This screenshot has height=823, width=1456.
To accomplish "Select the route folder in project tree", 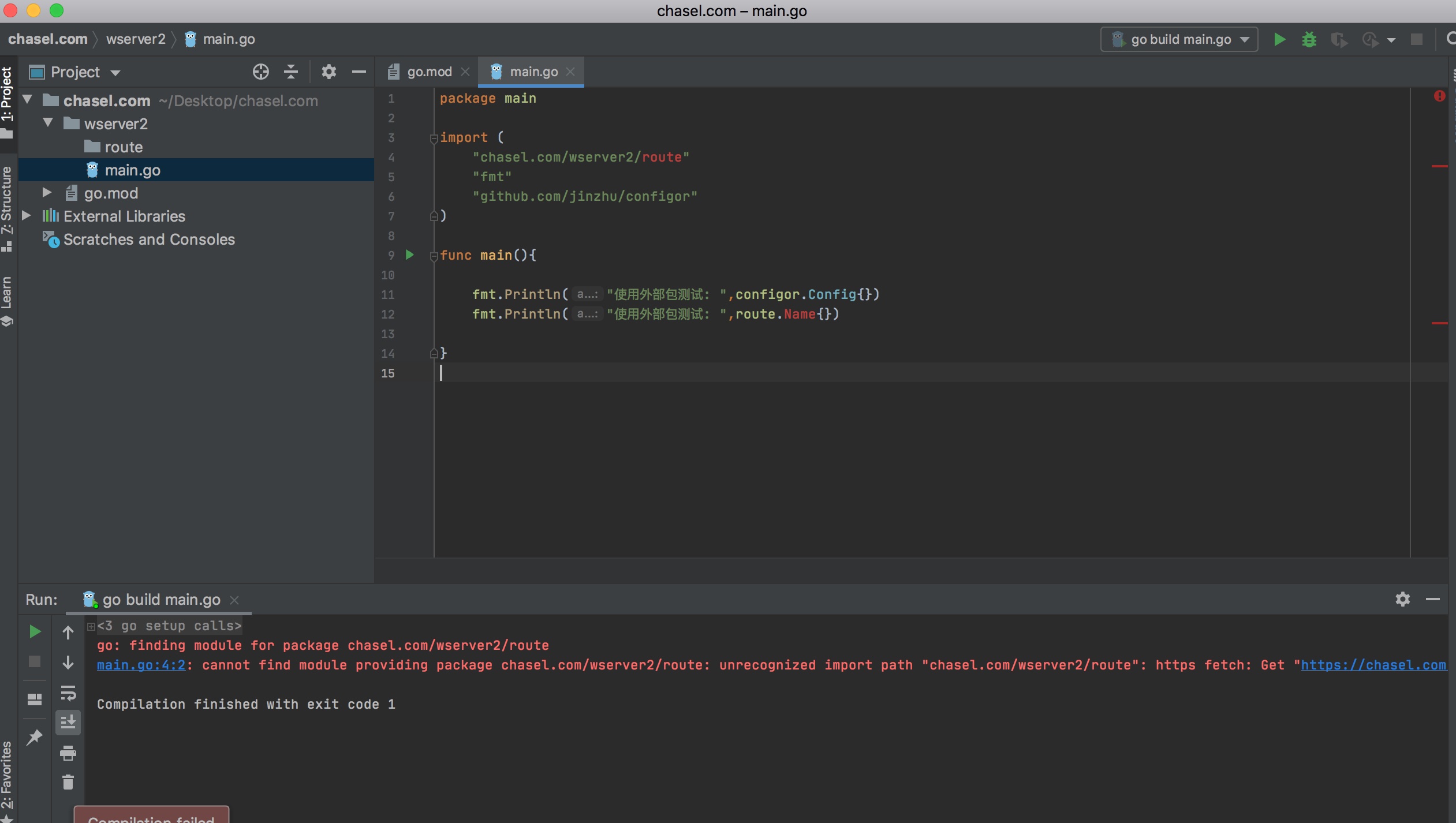I will (x=123, y=147).
